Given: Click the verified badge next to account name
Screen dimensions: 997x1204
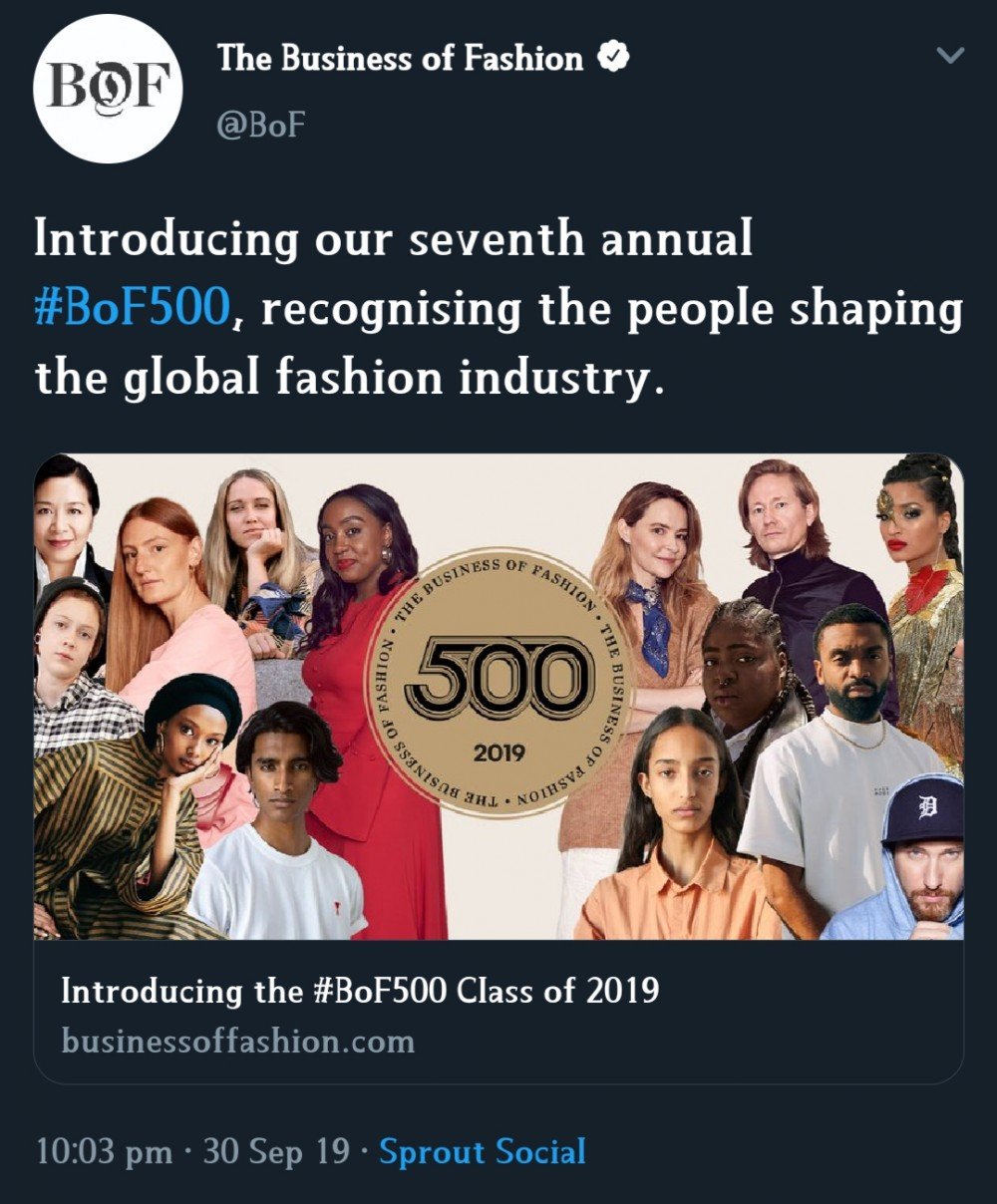Looking at the screenshot, I should 612,58.
